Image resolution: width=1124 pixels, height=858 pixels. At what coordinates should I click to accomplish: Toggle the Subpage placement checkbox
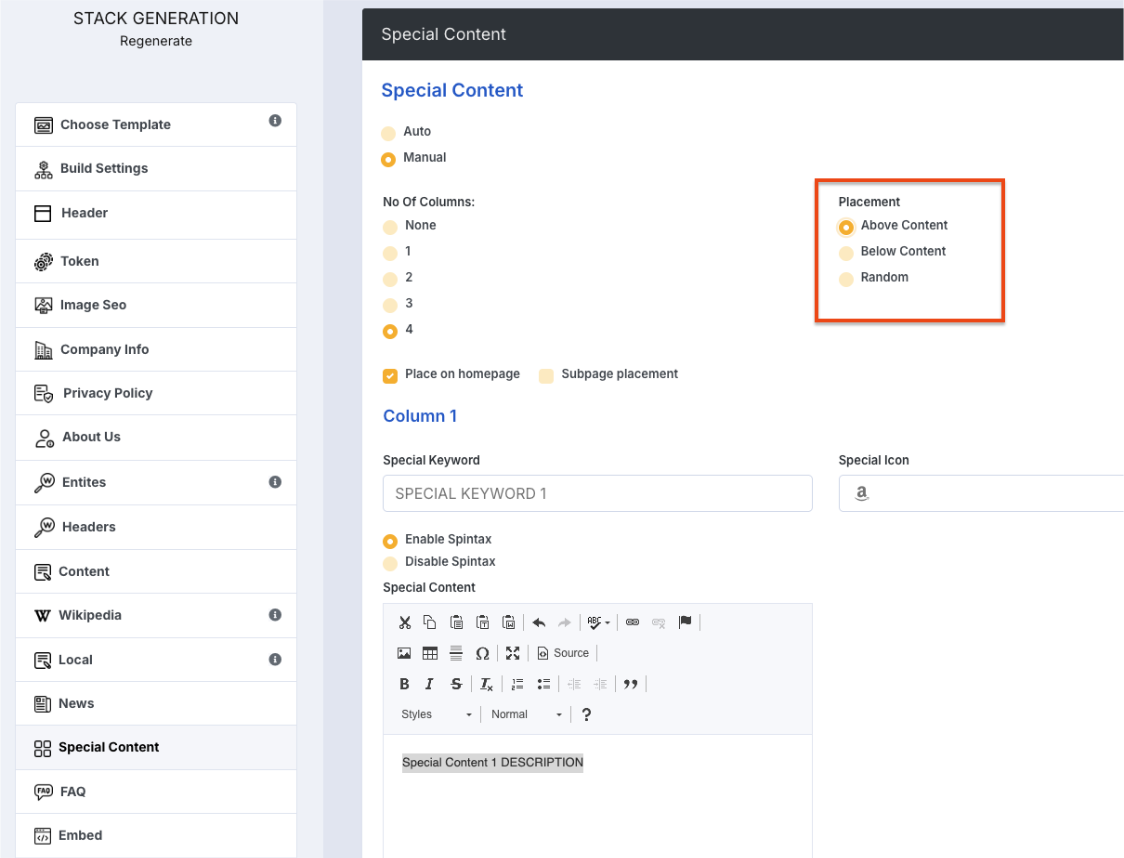coord(546,376)
